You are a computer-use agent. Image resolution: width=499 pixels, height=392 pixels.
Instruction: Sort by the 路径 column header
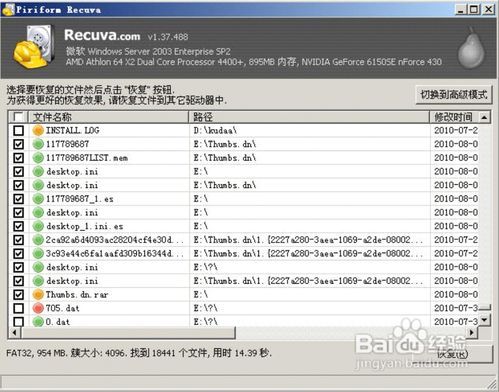[x=309, y=117]
